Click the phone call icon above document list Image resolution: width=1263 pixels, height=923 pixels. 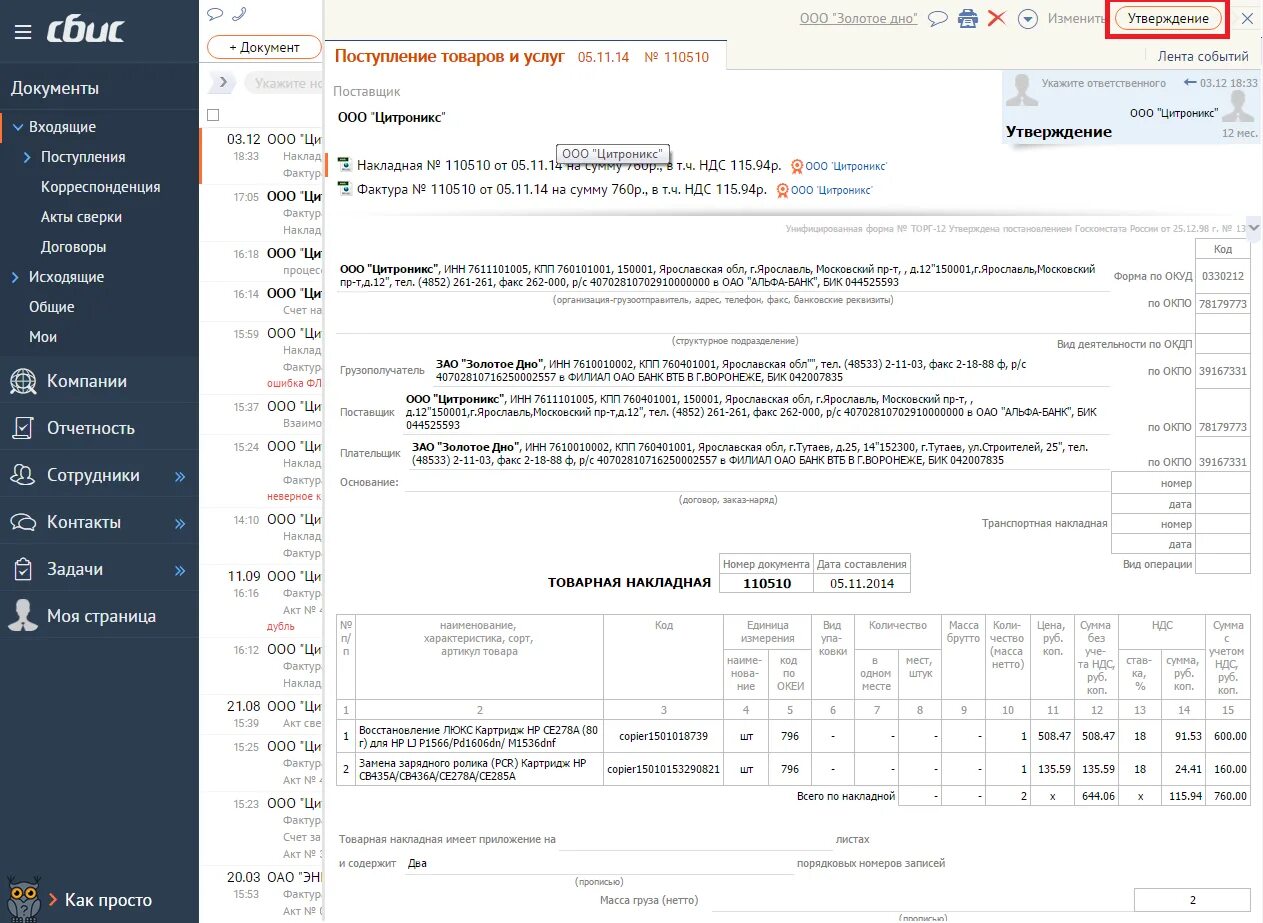[239, 14]
